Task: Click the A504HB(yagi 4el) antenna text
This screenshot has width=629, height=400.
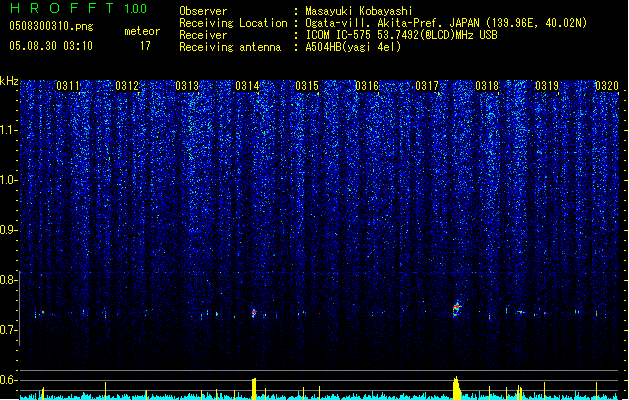Action: 353,47
